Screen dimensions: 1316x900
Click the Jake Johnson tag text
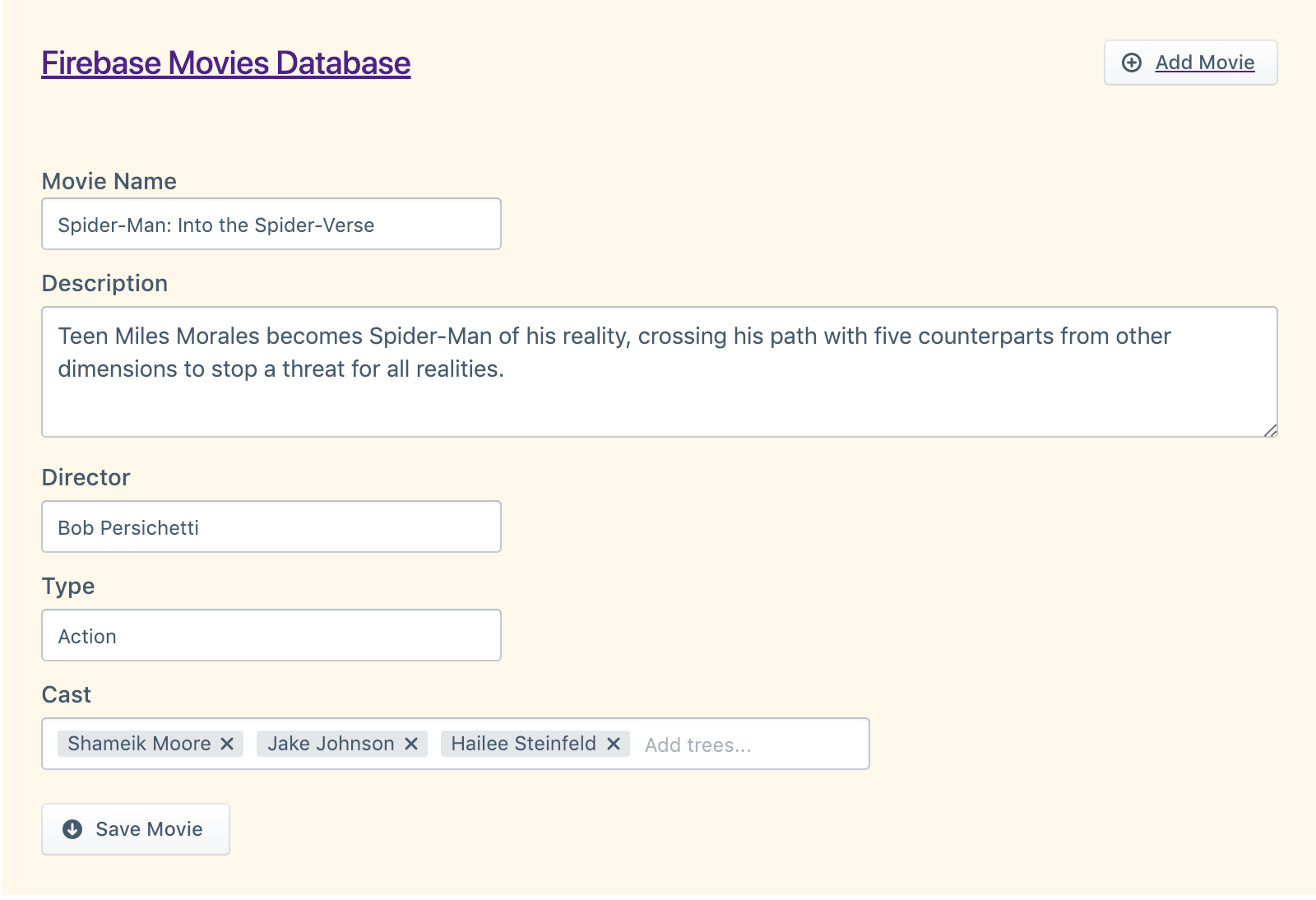pos(331,744)
